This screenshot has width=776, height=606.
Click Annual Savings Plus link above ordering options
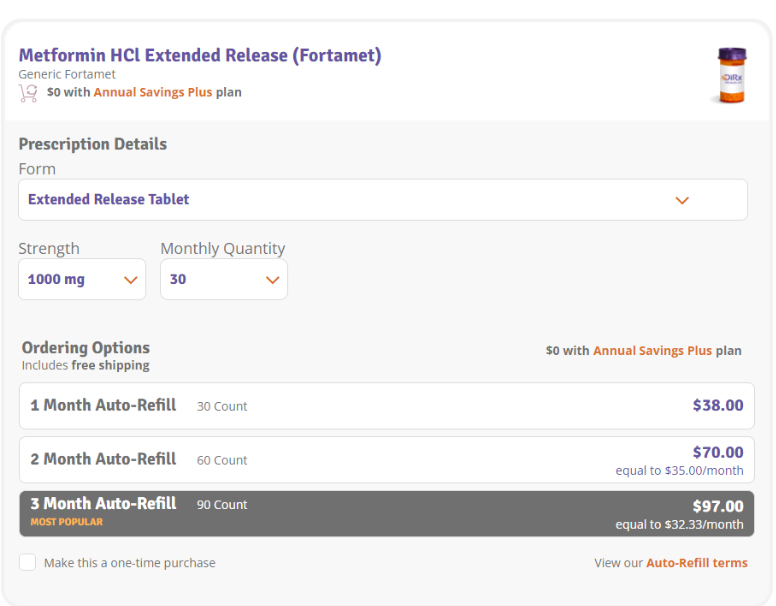pyautogui.click(x=652, y=351)
